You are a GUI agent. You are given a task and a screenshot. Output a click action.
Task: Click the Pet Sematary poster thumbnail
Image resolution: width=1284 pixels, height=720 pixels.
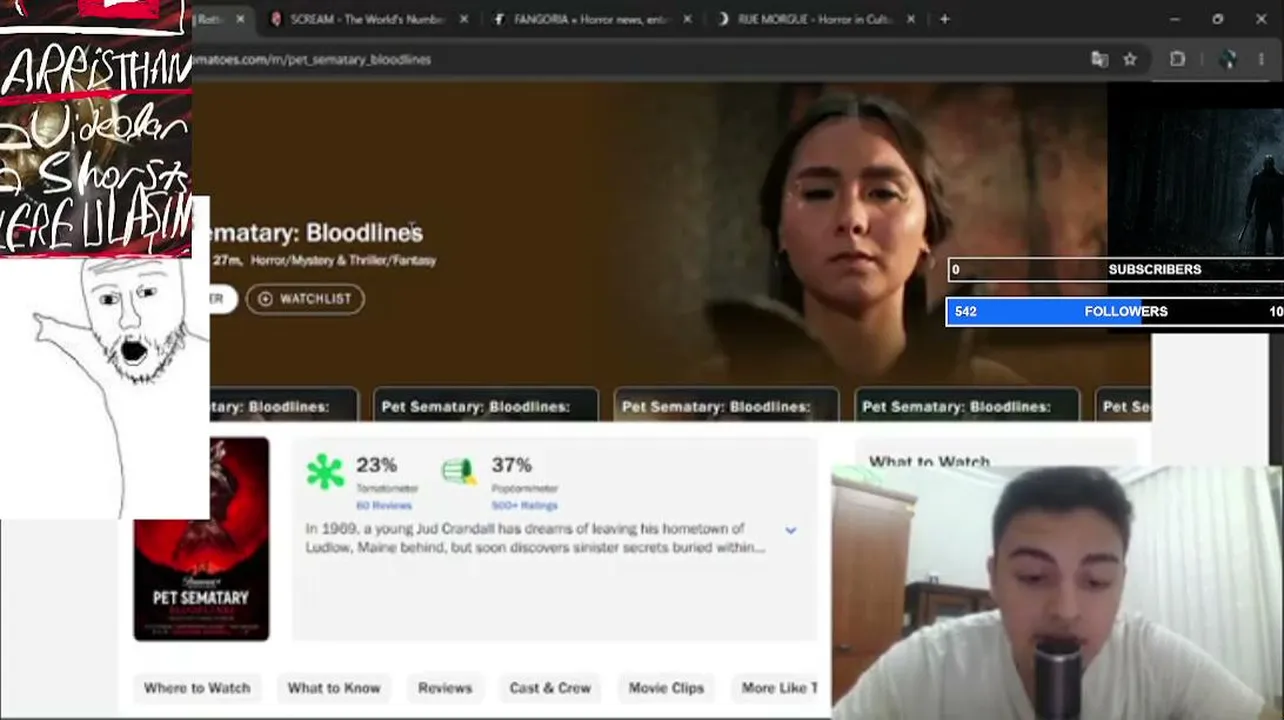(201, 539)
